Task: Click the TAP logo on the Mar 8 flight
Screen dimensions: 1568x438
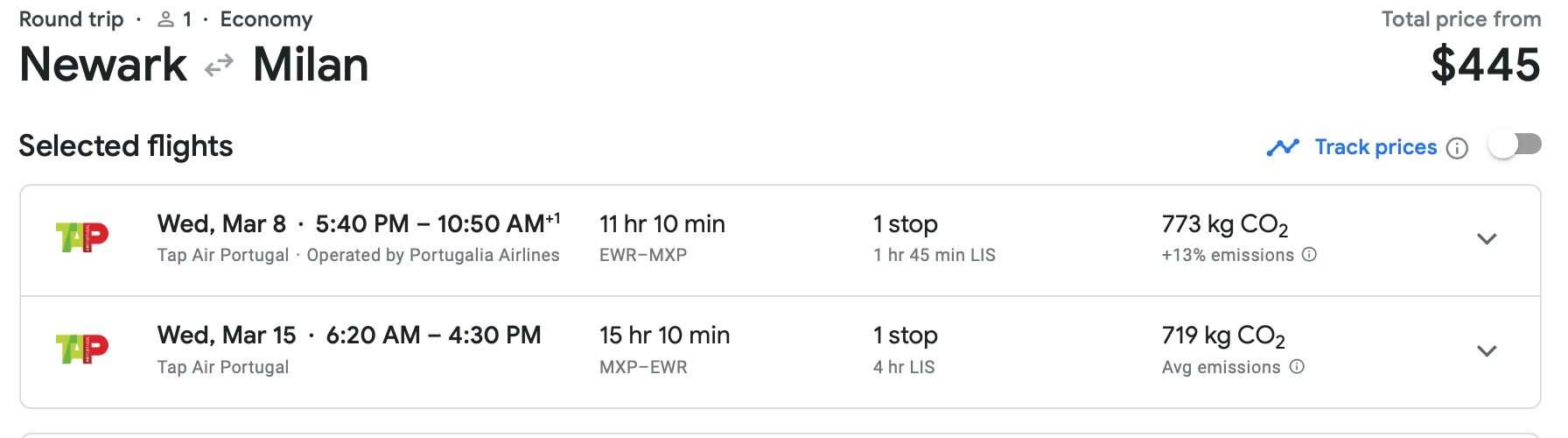Action: pyautogui.click(x=81, y=237)
